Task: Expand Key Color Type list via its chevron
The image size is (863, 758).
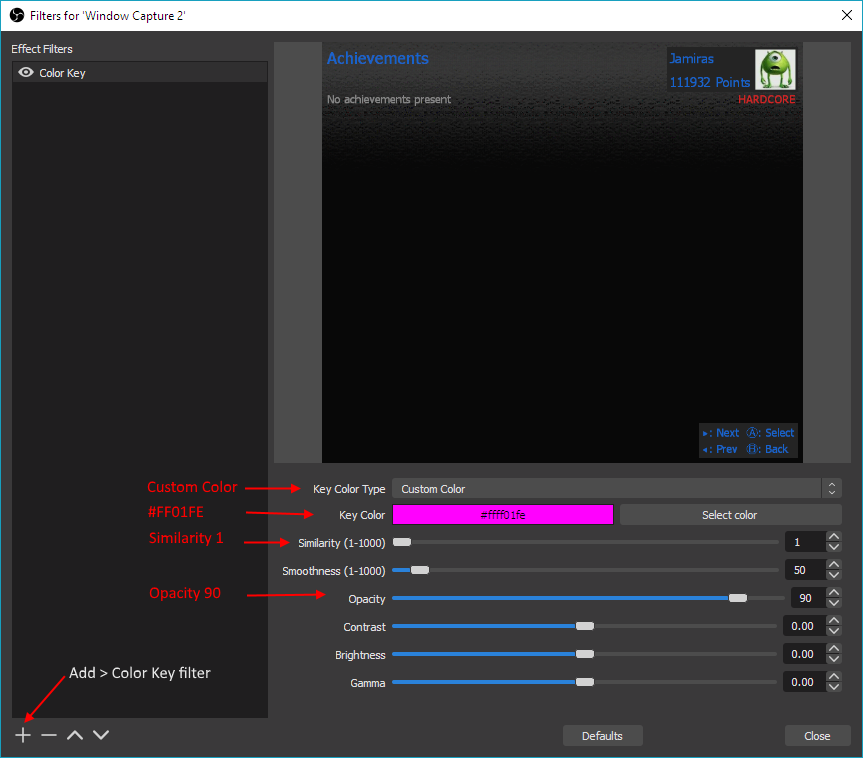Action: tap(831, 488)
